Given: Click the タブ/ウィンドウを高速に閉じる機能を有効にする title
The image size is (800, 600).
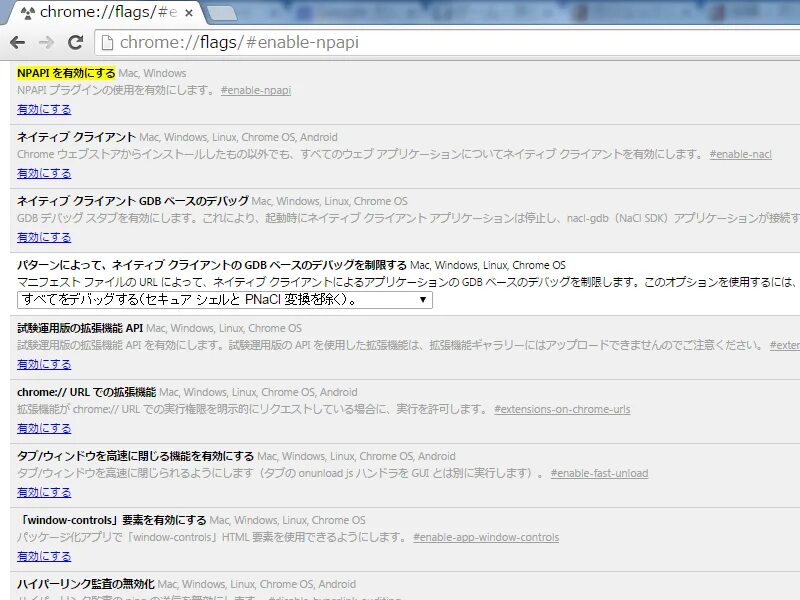Looking at the screenshot, I should click(135, 456).
